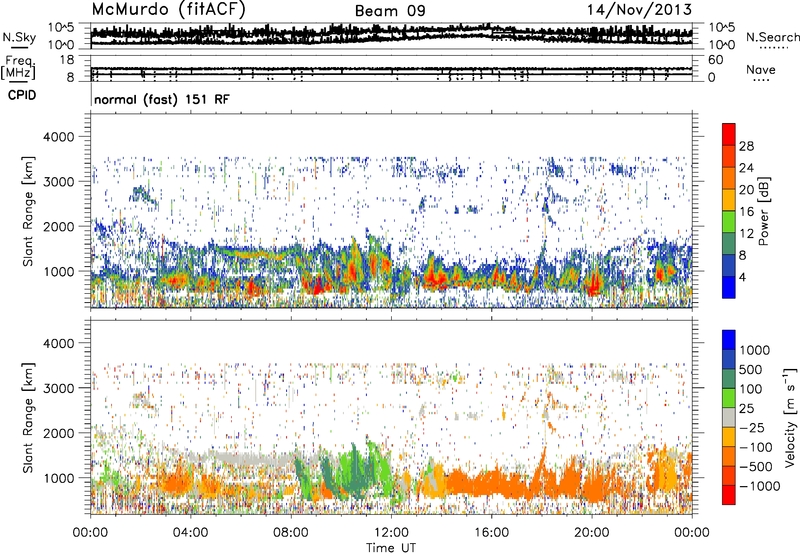This screenshot has width=800, height=554.
Task: Click the 'Velocity [m s⁻¹]' colorbar label
Action: [x=790, y=417]
